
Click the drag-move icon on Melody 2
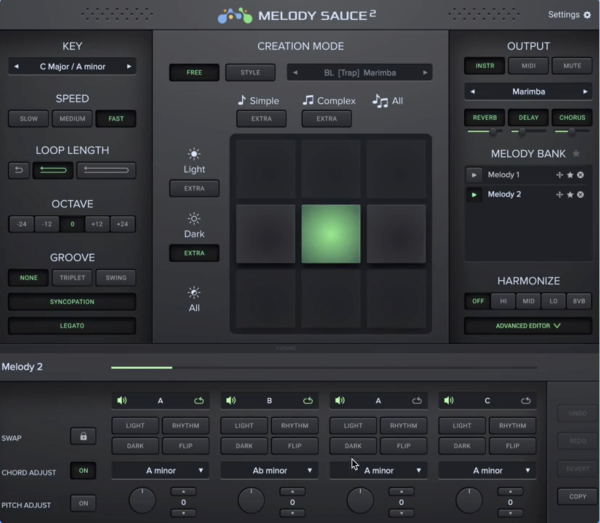pyautogui.click(x=560, y=194)
